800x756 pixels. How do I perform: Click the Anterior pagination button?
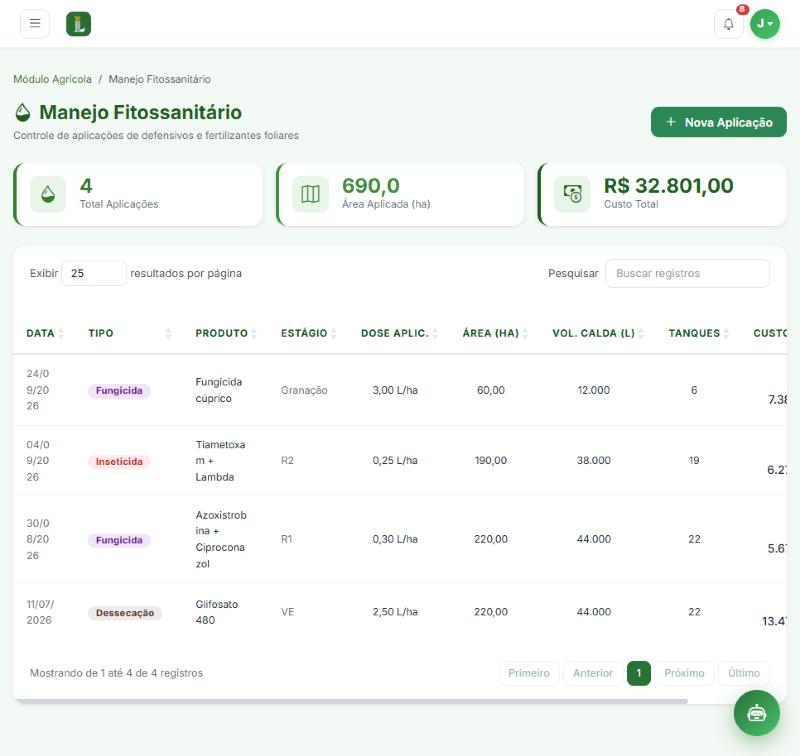[593, 673]
